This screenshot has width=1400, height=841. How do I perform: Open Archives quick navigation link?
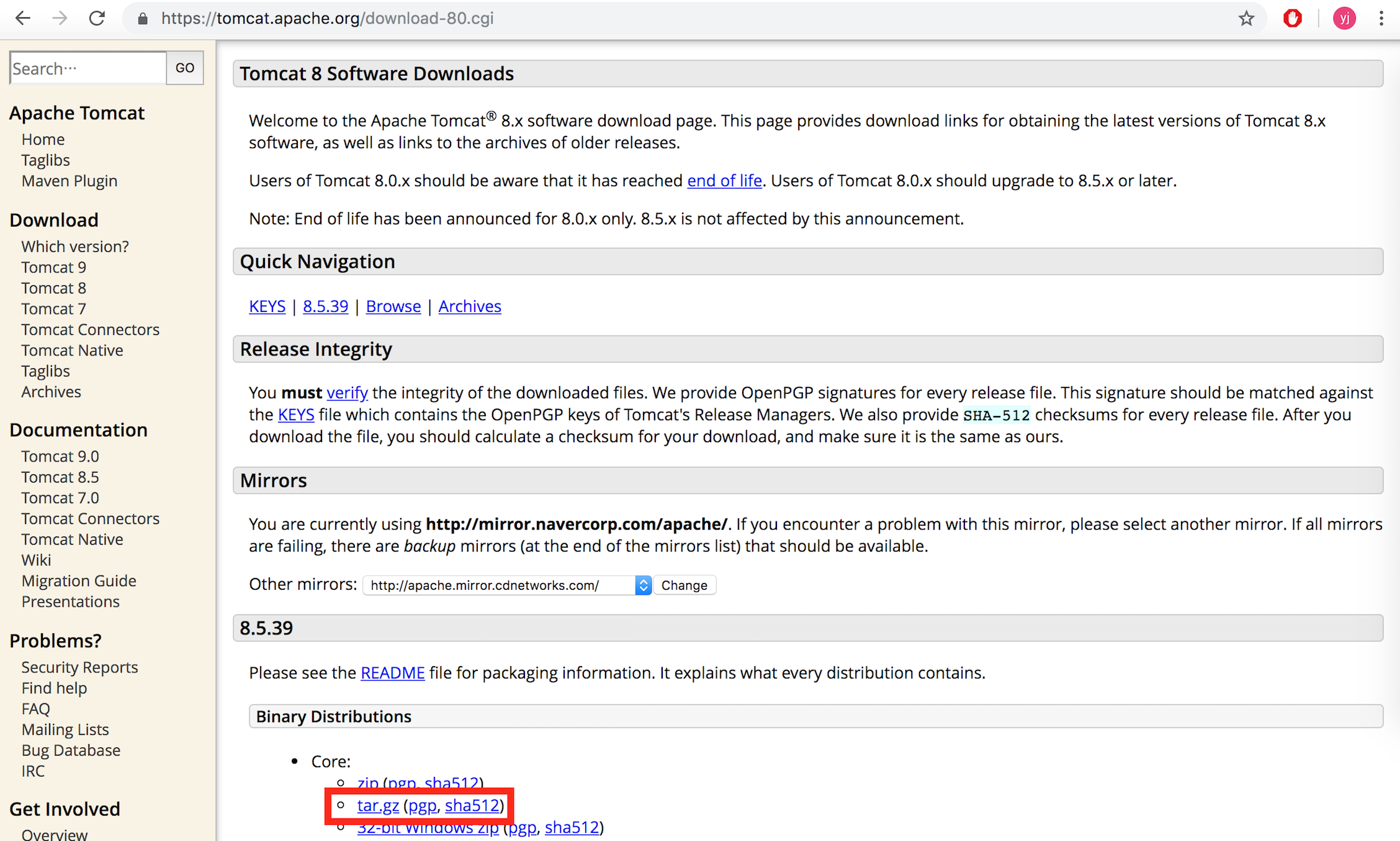(x=470, y=306)
